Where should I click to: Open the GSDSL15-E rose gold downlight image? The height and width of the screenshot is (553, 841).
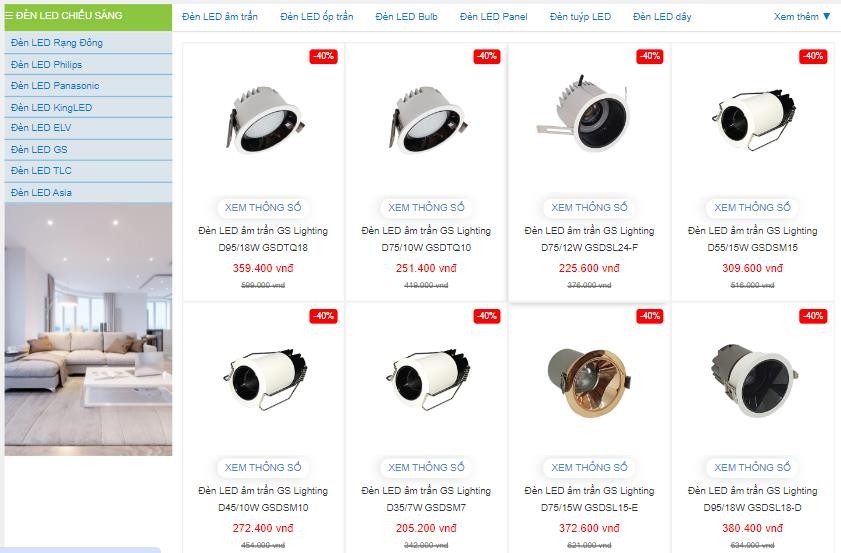coord(589,381)
